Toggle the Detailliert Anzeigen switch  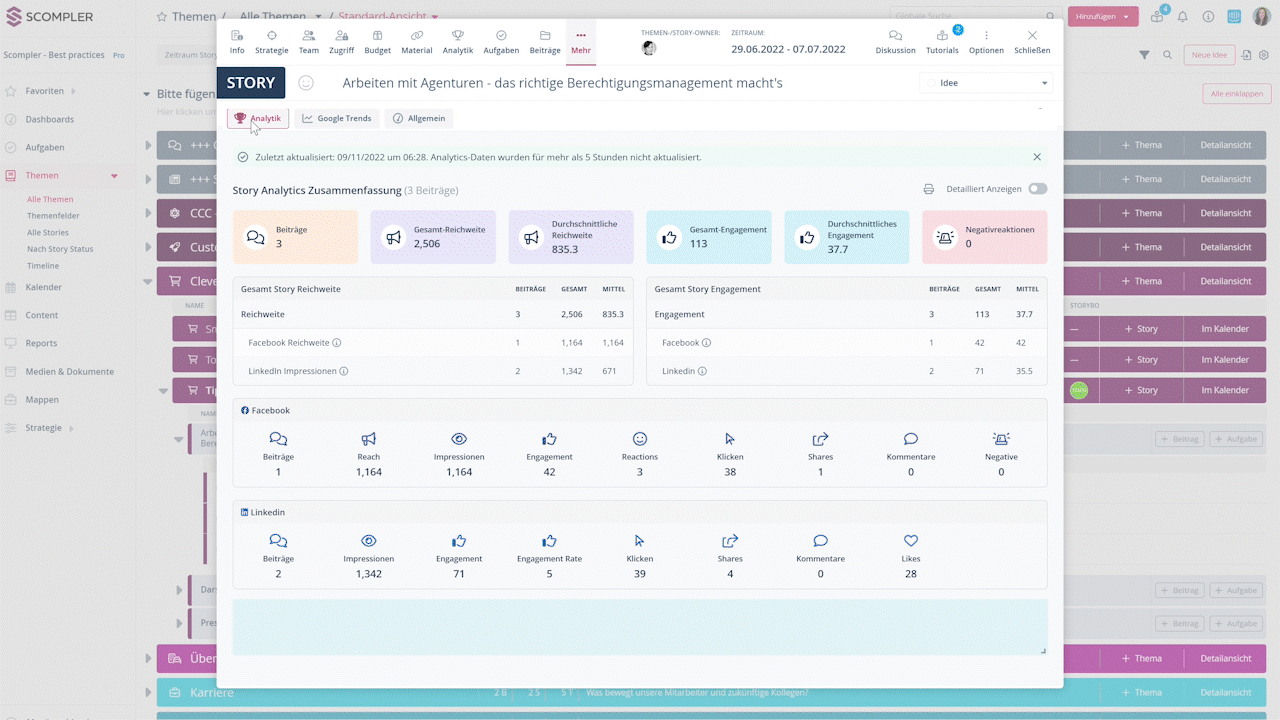(1037, 189)
